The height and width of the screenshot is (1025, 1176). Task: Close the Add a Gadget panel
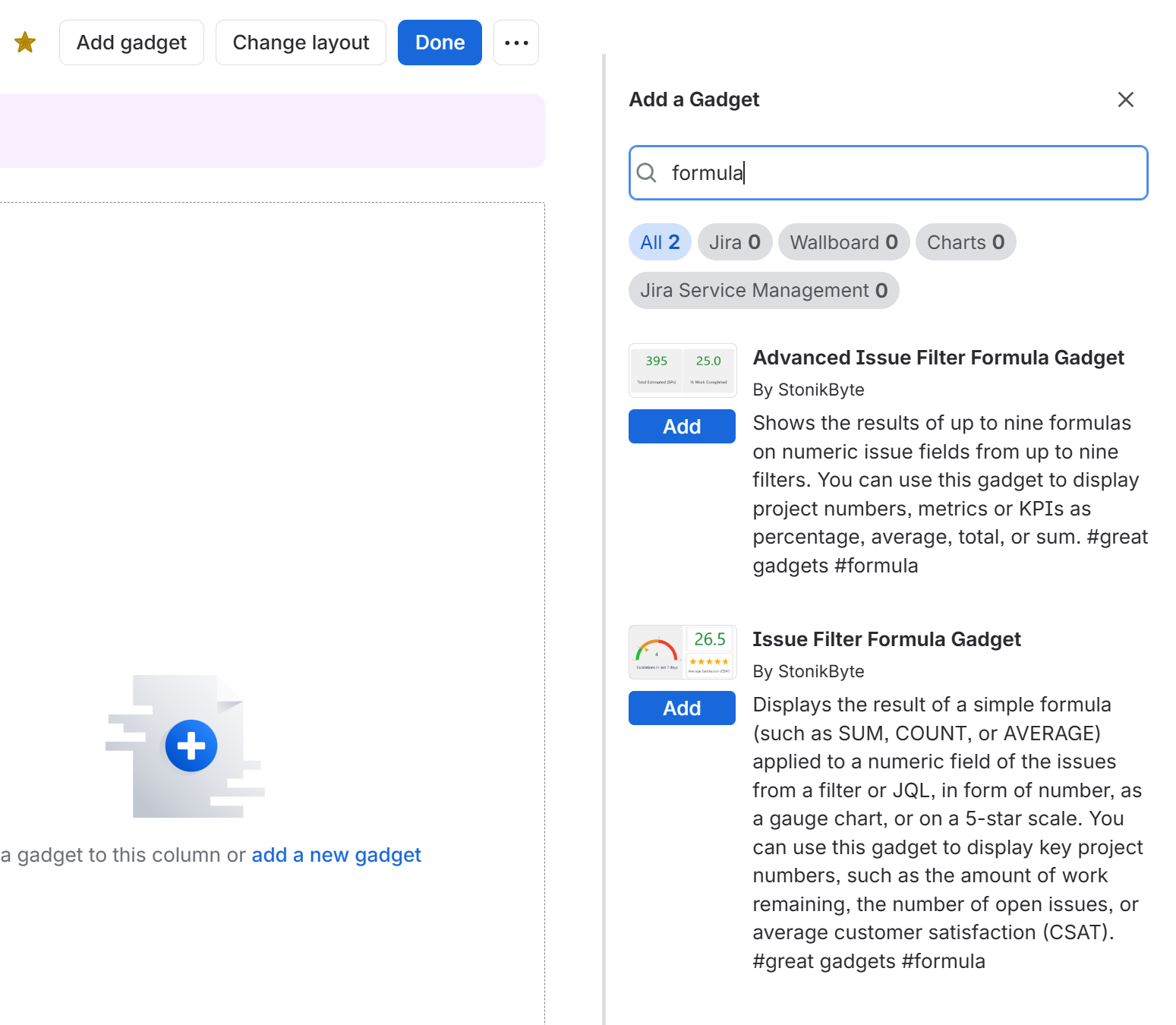pos(1126,99)
